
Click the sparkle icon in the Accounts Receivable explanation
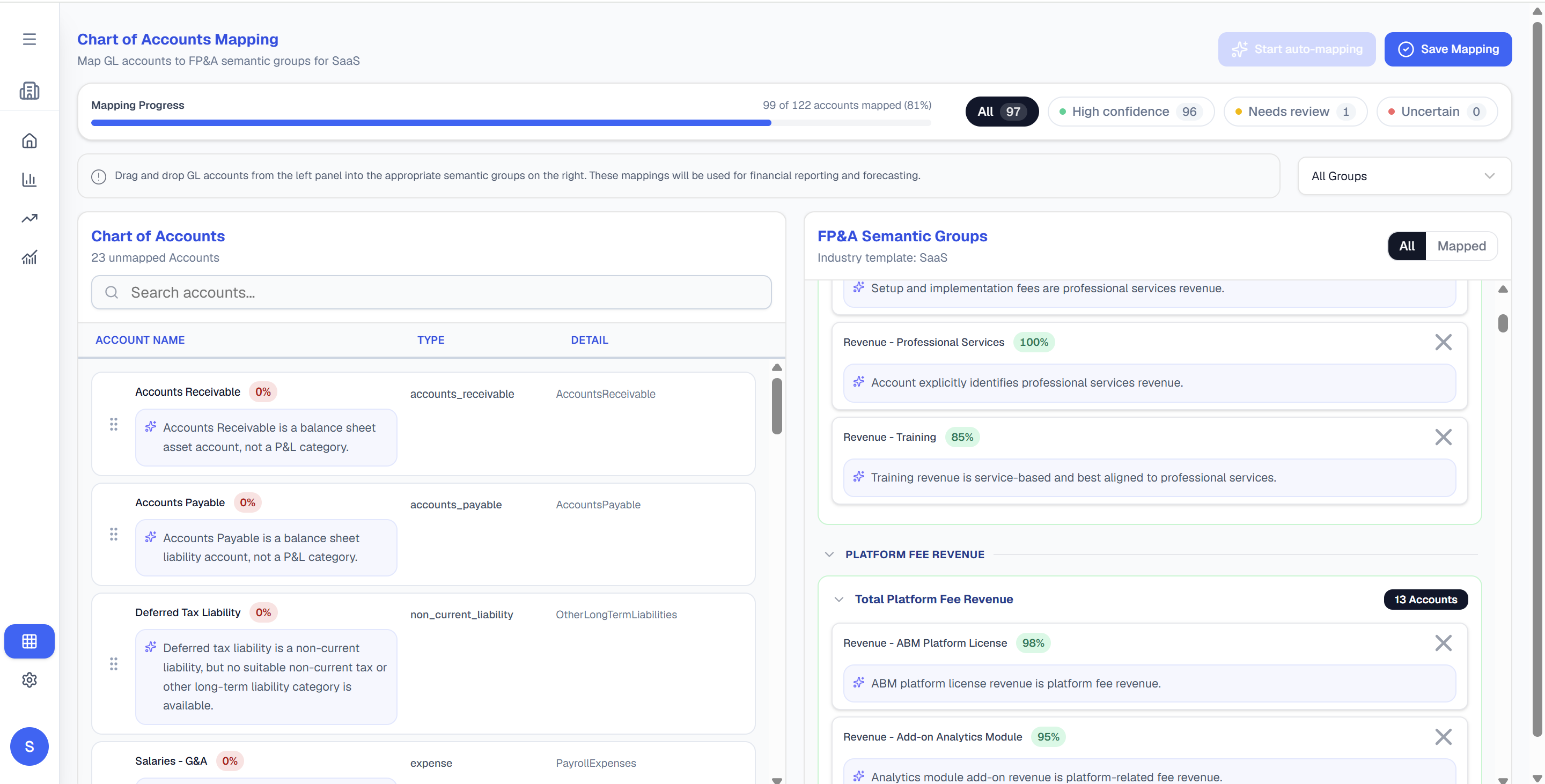click(151, 427)
